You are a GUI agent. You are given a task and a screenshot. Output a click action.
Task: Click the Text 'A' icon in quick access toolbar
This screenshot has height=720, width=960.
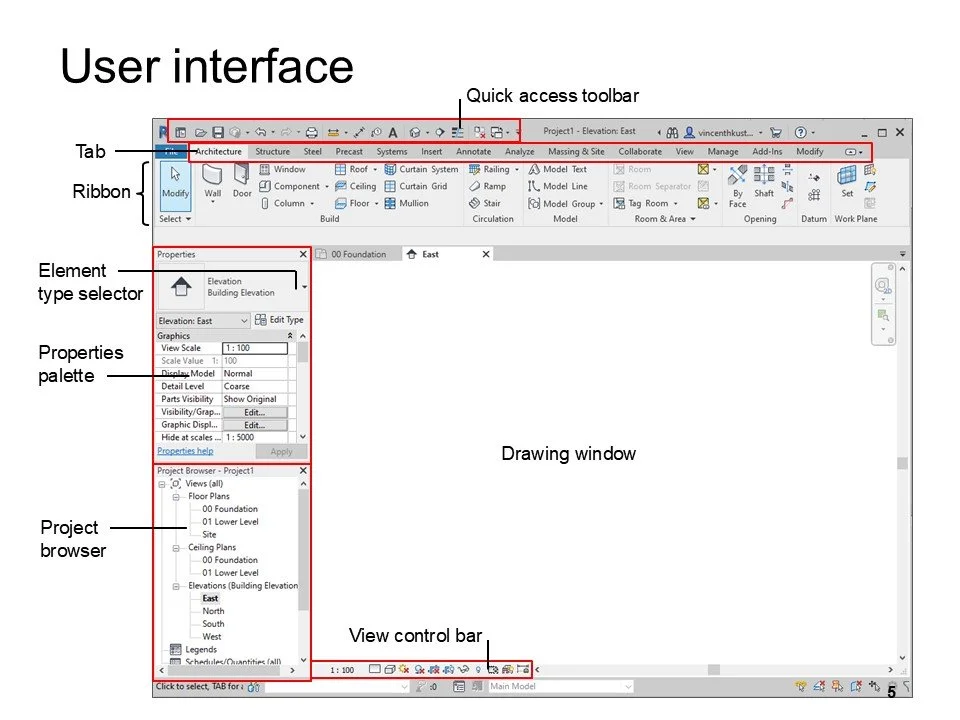point(393,132)
